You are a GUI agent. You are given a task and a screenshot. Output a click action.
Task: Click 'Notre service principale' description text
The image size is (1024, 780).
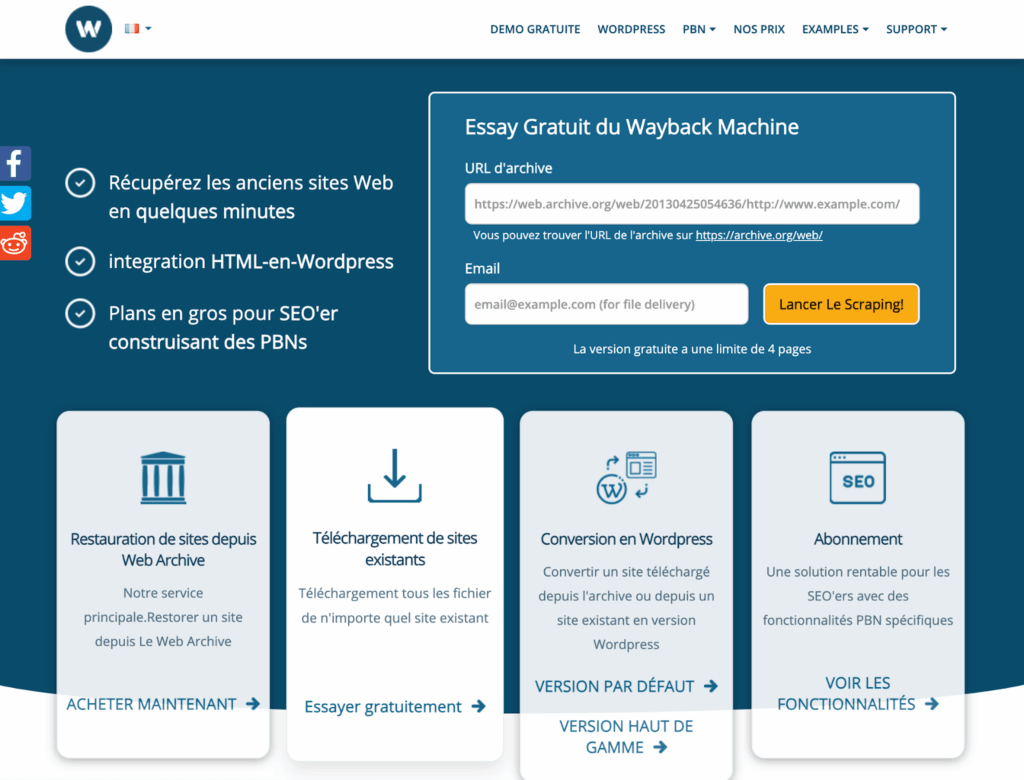163,617
